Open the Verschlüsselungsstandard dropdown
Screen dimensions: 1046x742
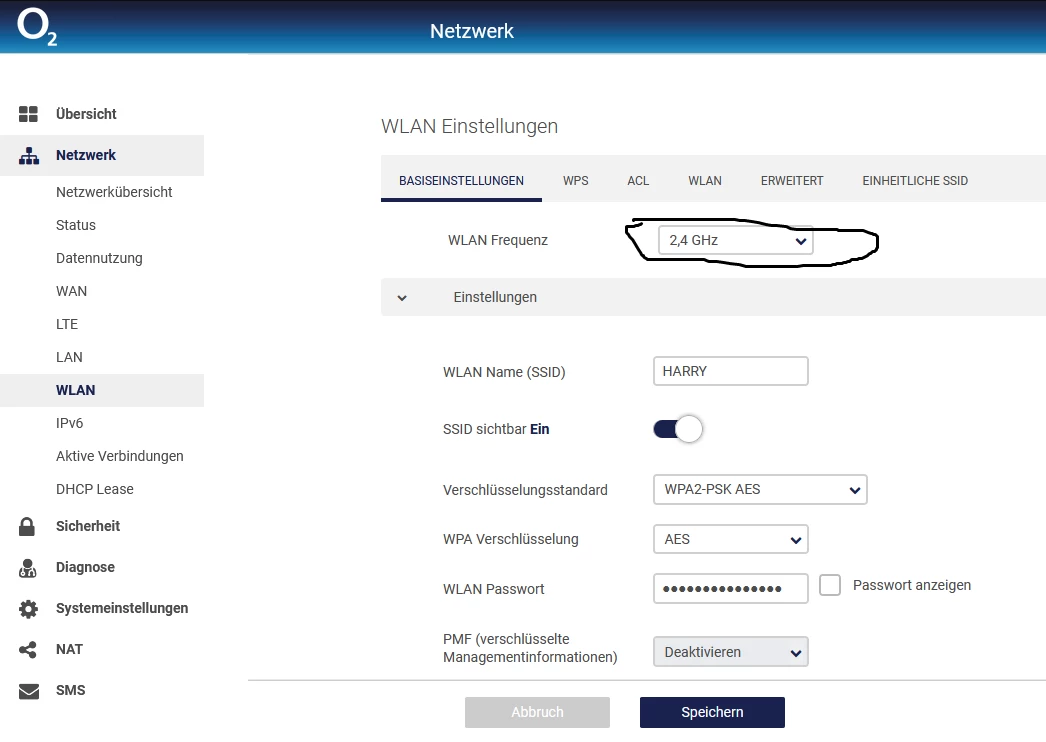tap(759, 490)
